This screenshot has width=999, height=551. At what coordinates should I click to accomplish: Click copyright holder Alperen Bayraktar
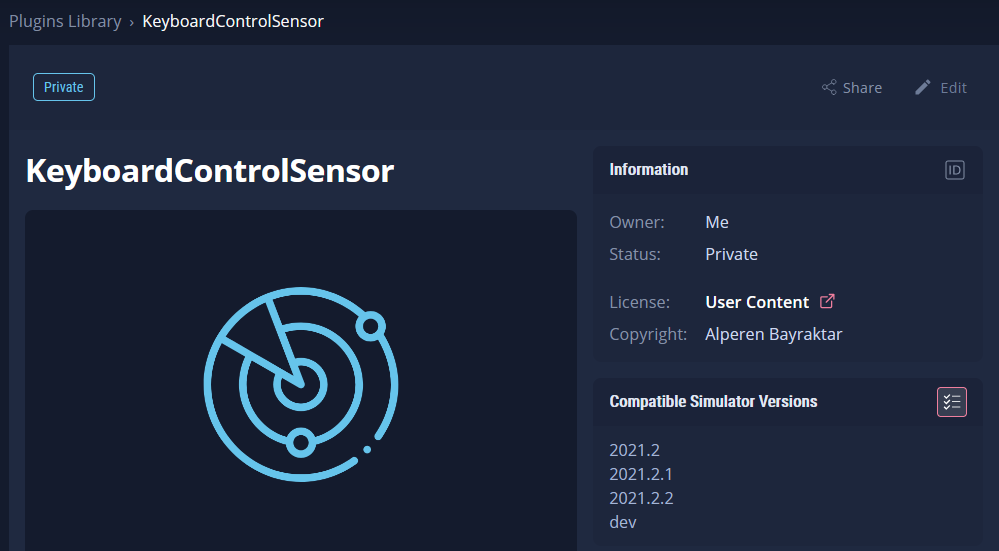[773, 334]
